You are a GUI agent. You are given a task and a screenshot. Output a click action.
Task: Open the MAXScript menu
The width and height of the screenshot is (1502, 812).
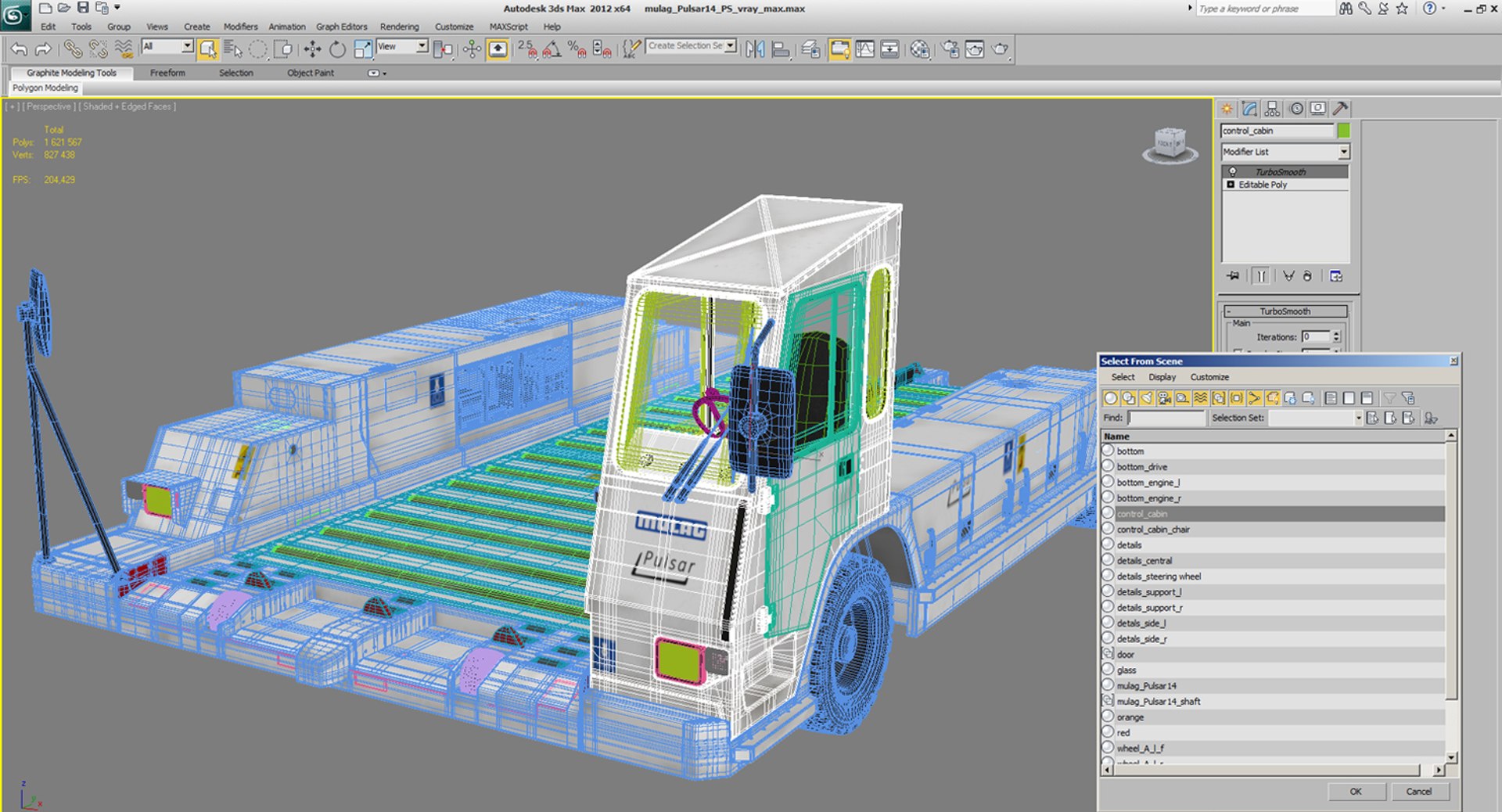[508, 27]
